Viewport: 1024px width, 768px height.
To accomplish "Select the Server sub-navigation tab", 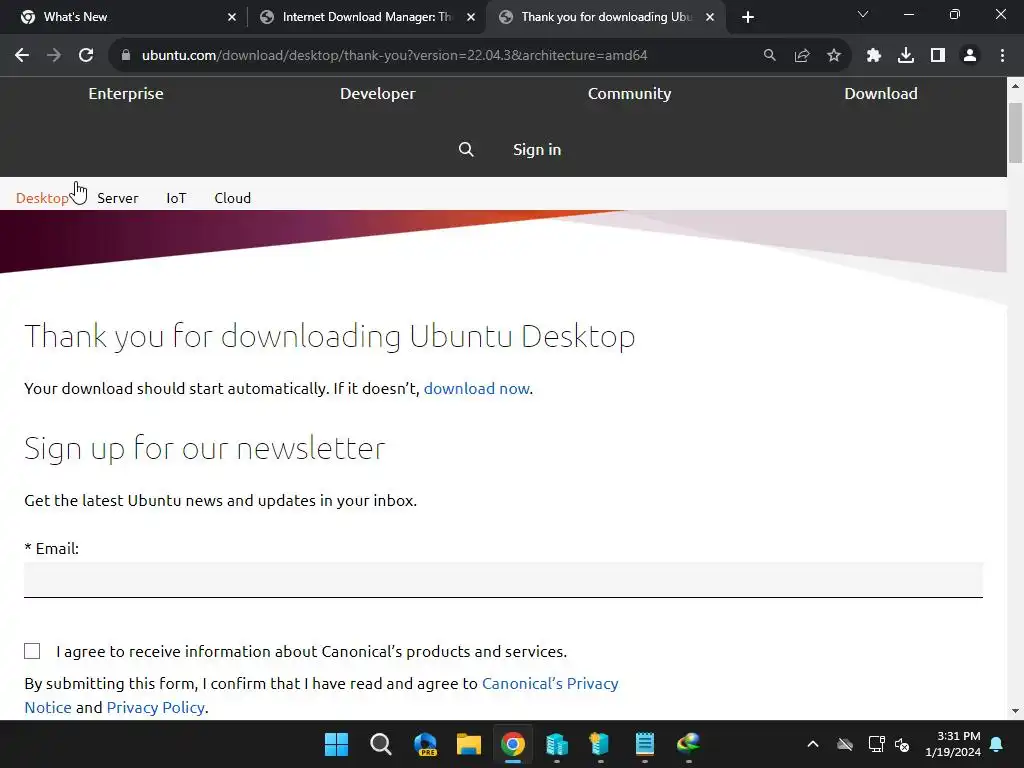I will click(118, 198).
